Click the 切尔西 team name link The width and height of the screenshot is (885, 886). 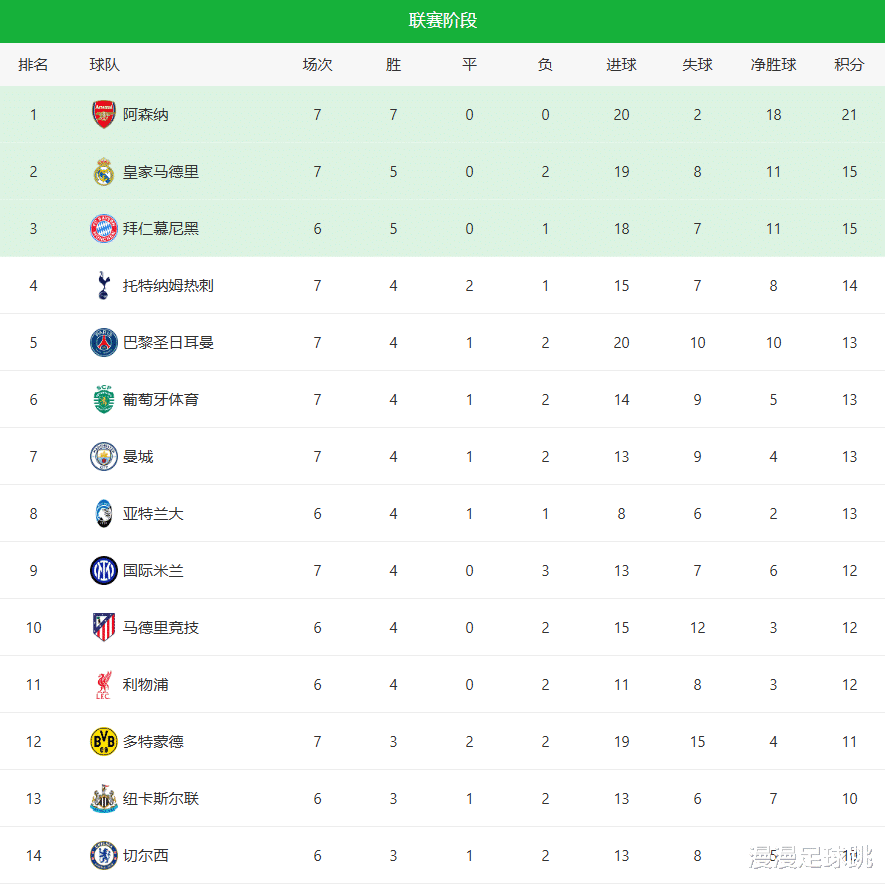point(146,855)
